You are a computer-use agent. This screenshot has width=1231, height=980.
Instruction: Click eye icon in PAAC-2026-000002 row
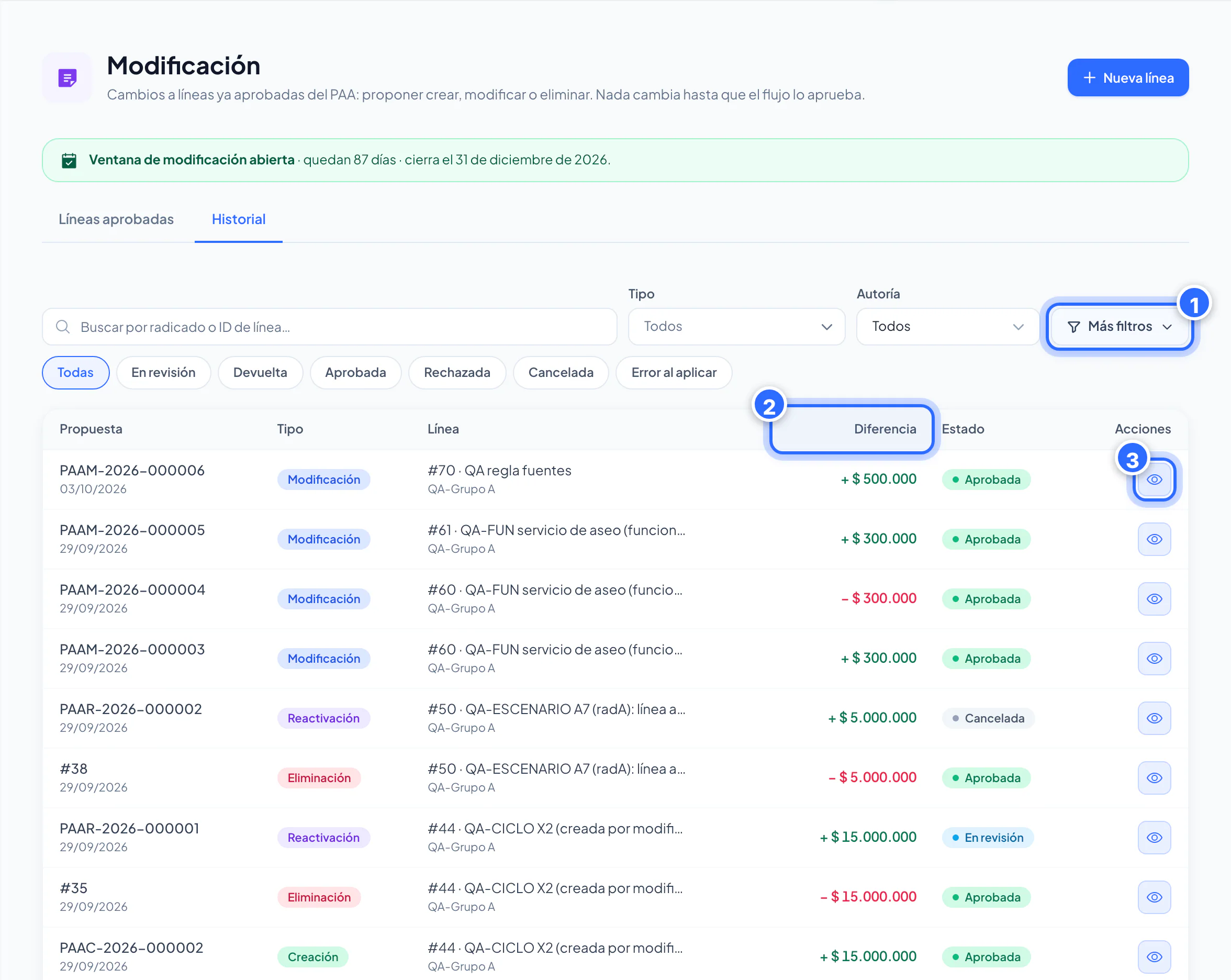tap(1154, 957)
